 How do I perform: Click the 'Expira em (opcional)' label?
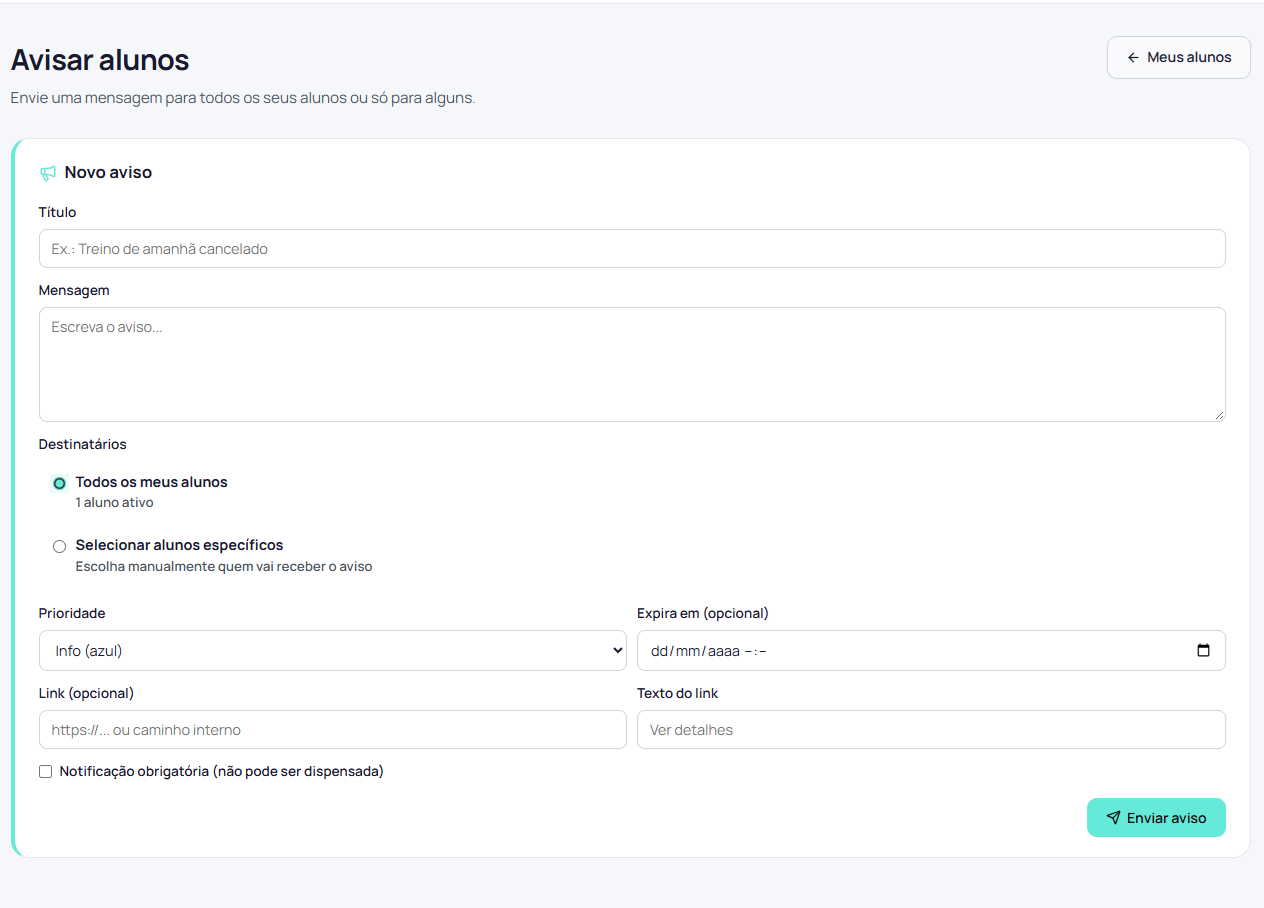click(703, 613)
